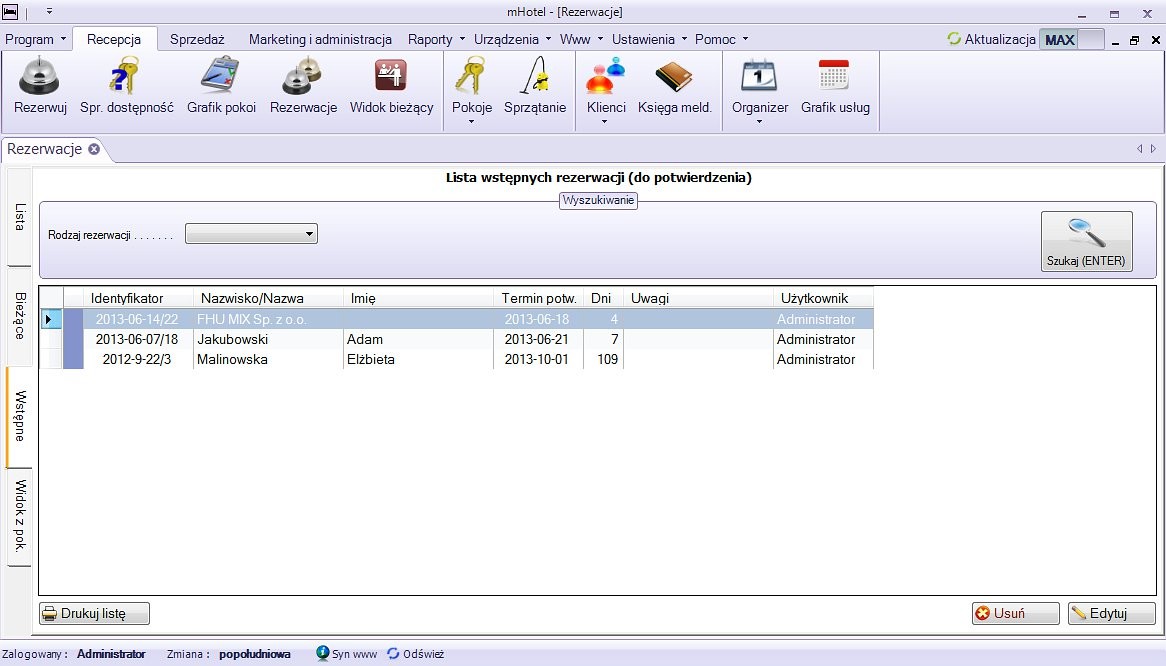Close the Rezerwacje document tab
The width and height of the screenshot is (1166, 666).
pos(94,149)
